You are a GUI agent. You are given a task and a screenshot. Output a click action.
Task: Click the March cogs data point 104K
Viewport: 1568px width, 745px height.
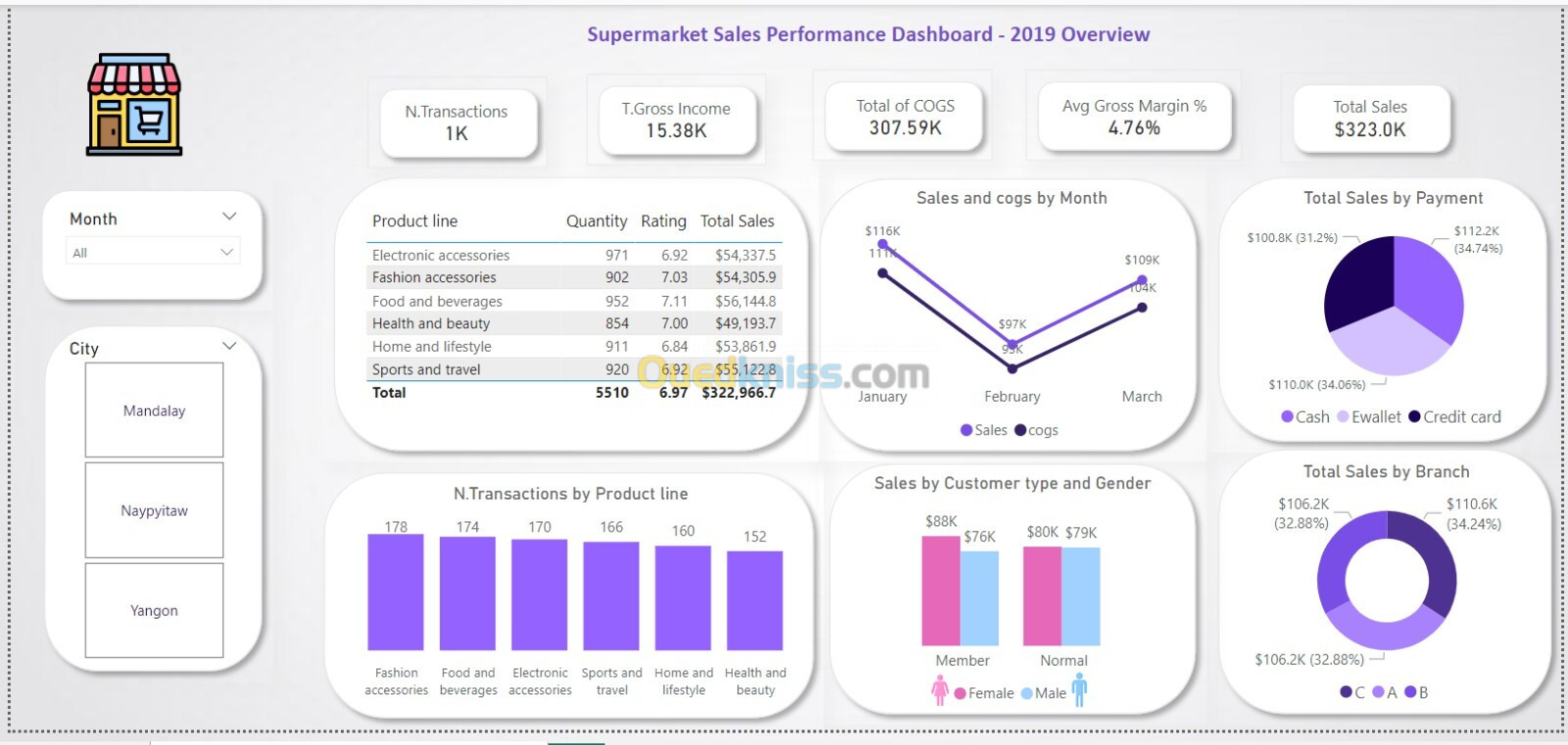1143,307
